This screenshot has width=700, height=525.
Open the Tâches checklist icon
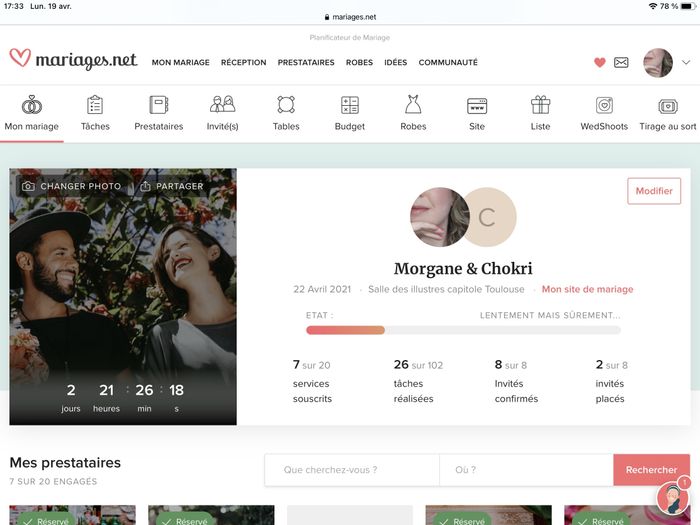95,105
